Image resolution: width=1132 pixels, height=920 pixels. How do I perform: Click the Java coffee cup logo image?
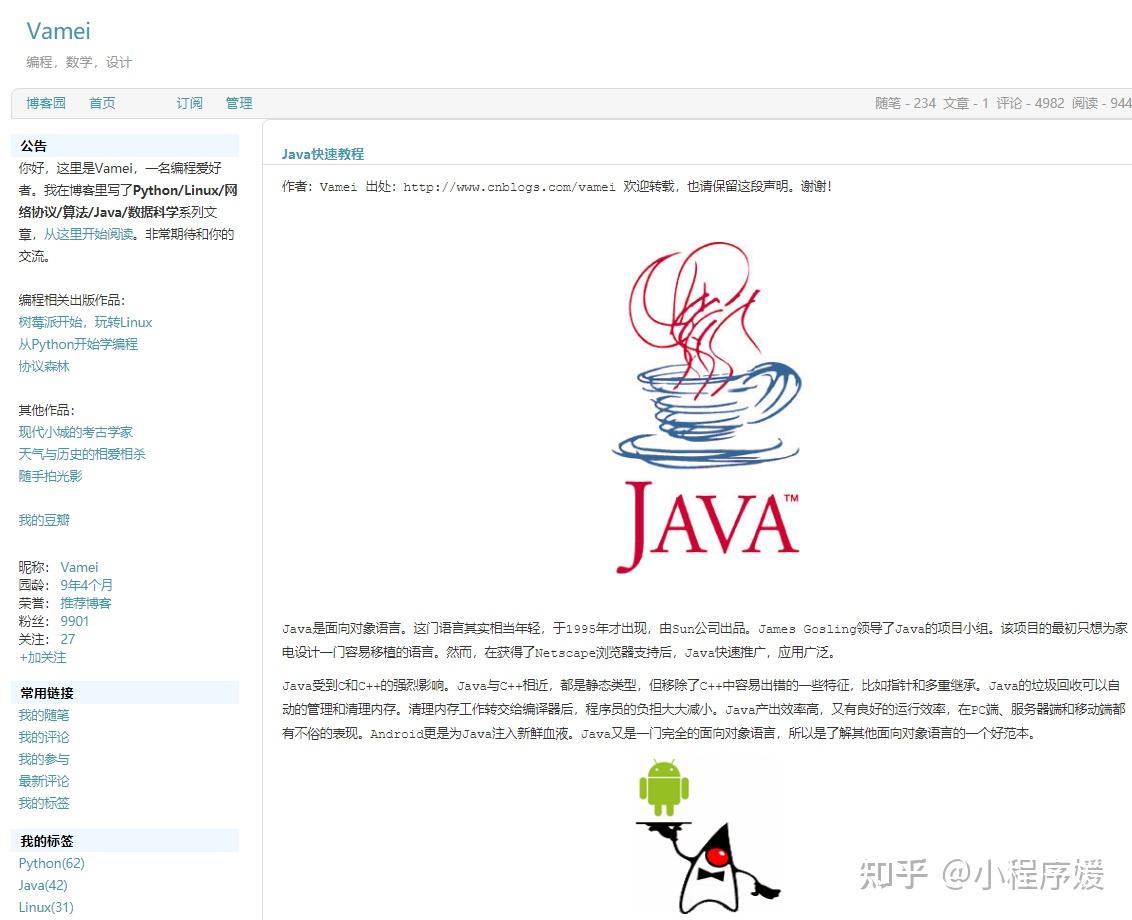708,408
